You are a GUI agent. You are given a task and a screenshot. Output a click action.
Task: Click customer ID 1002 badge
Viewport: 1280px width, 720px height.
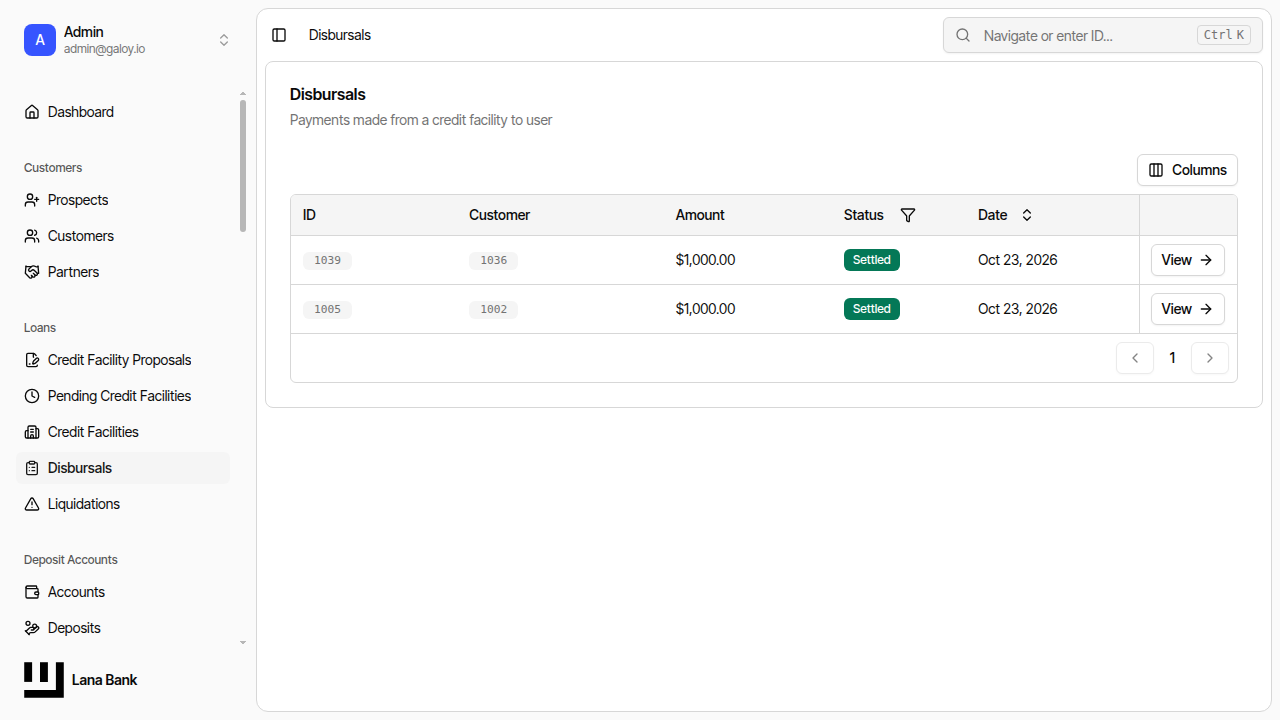[x=493, y=309]
